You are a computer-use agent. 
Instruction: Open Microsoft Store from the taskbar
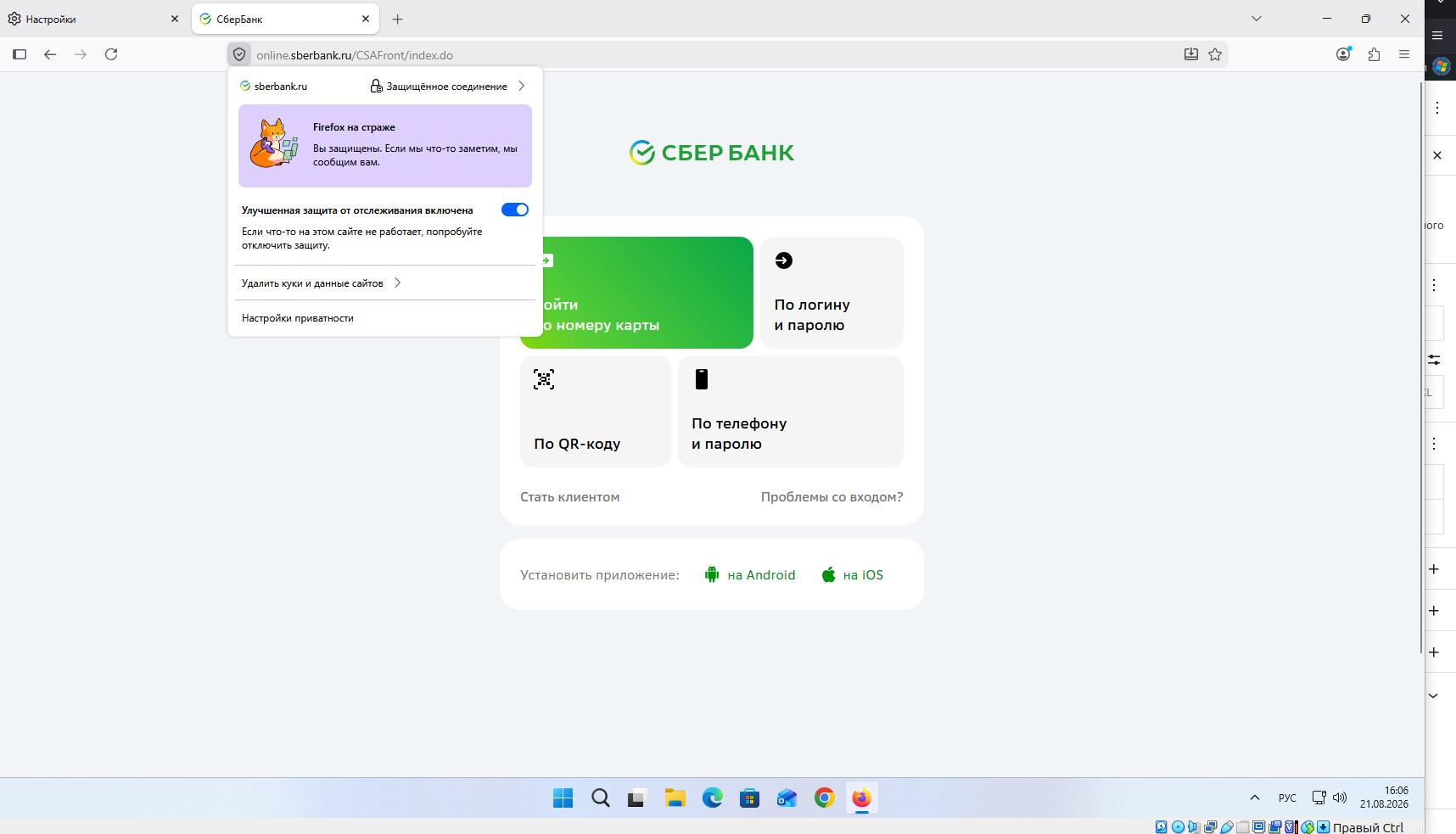750,798
